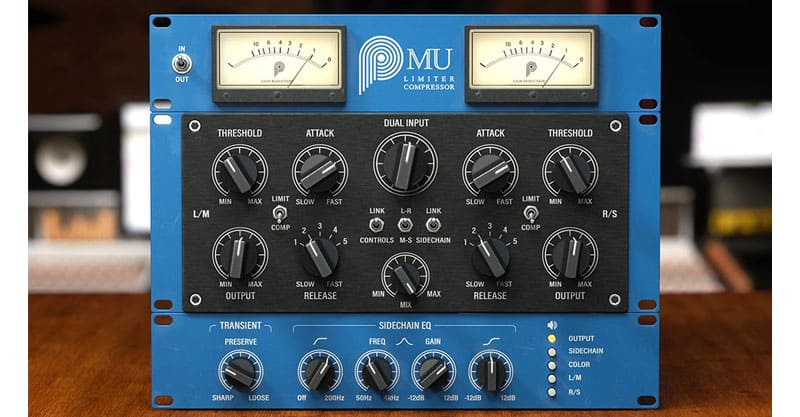
Task: Select the Color monitor option
Action: click(x=552, y=365)
